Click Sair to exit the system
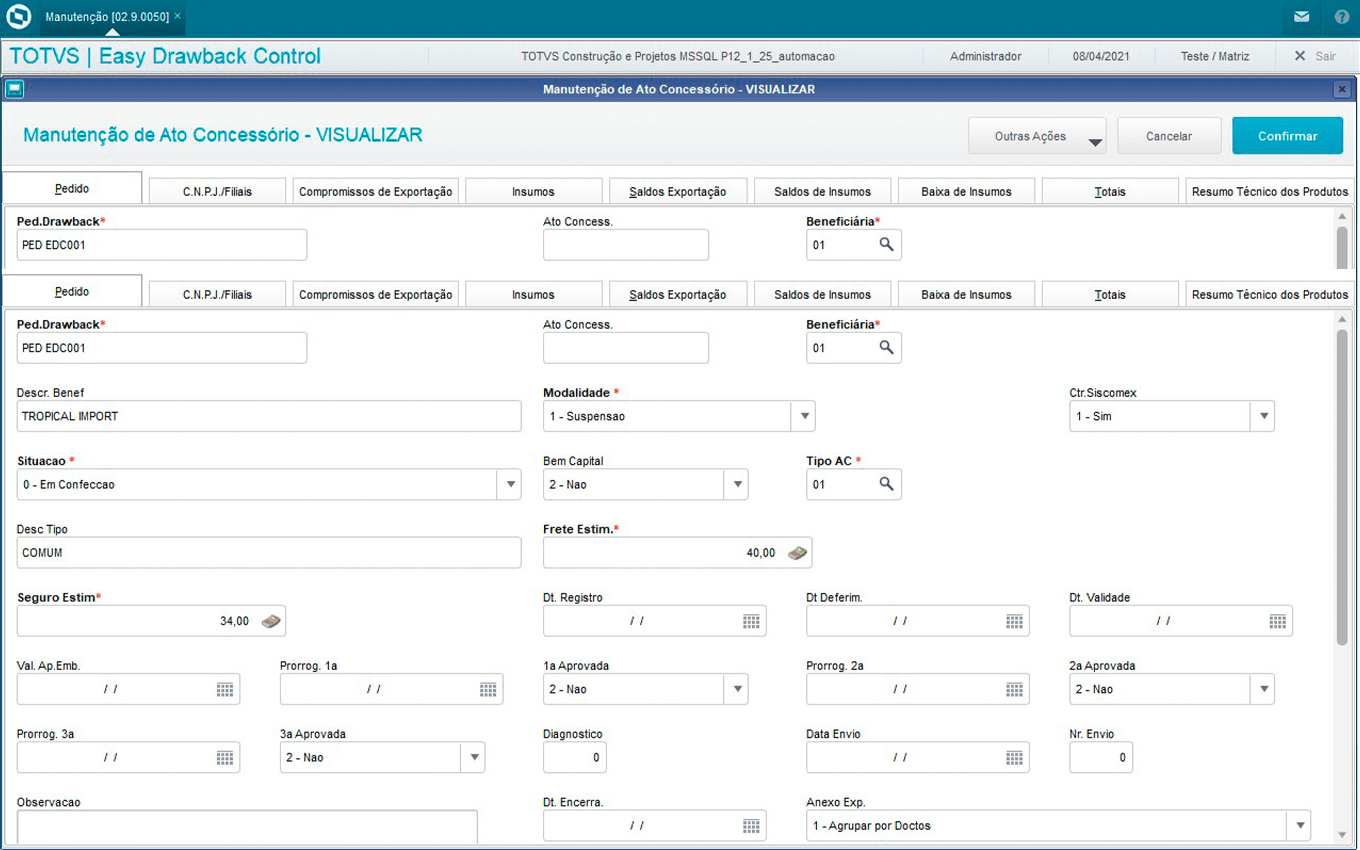The image size is (1360, 850). point(1315,56)
